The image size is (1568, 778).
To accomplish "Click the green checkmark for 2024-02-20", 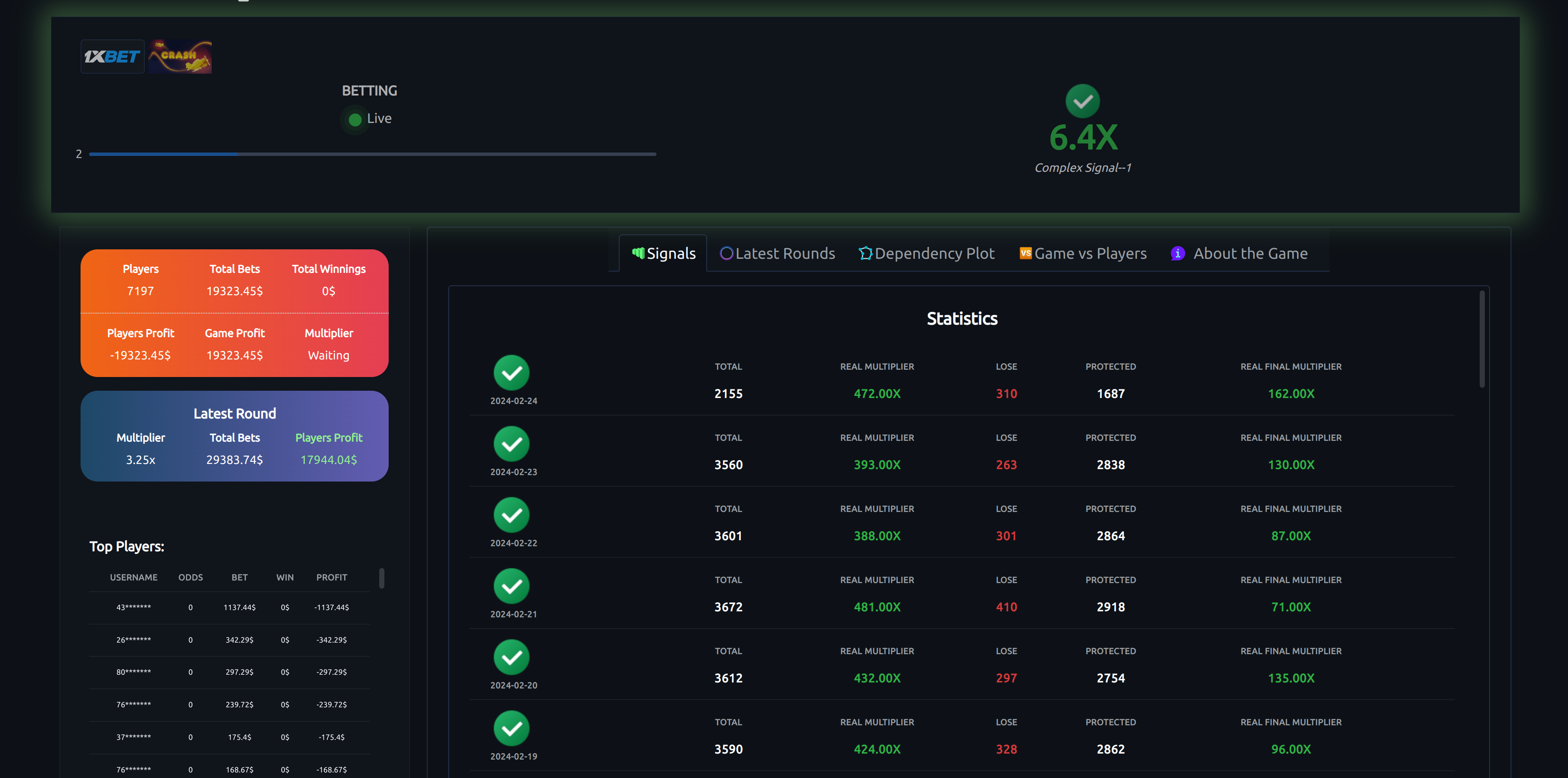I will coord(511,657).
